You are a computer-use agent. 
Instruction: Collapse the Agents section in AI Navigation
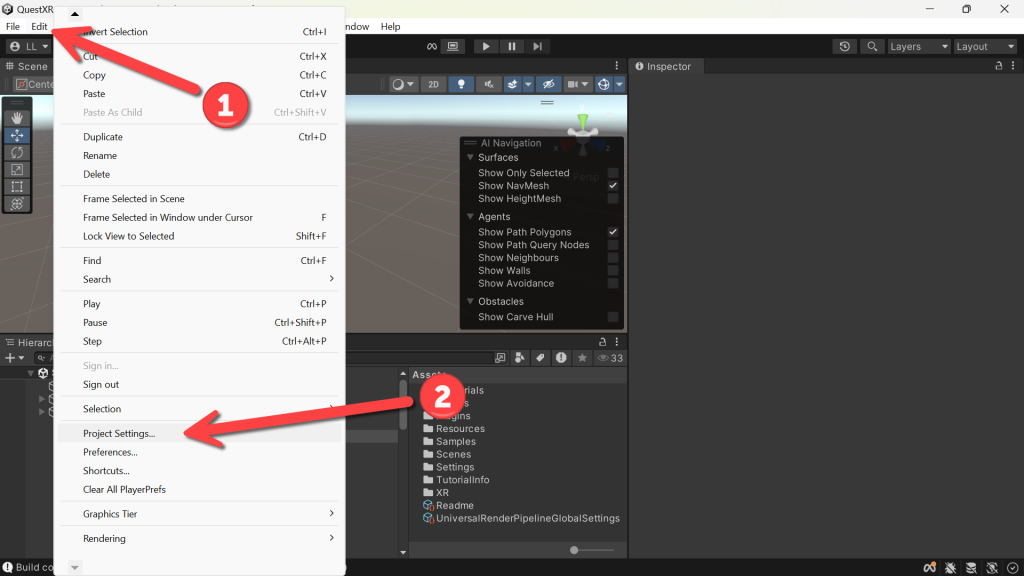click(x=470, y=216)
